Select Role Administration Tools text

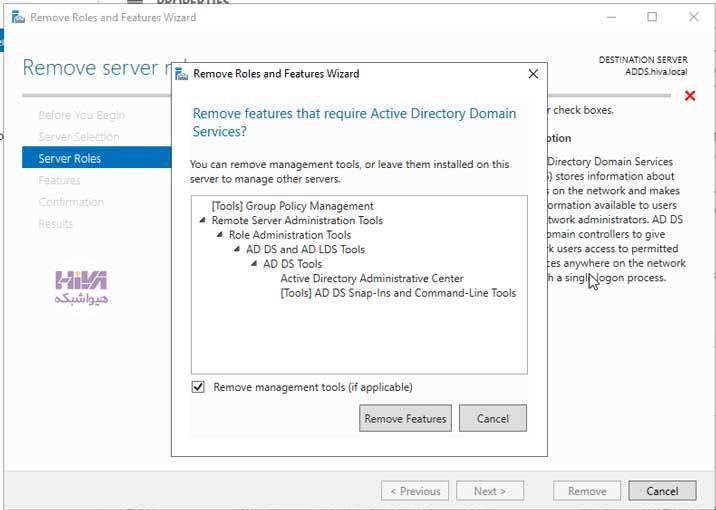pyautogui.click(x=290, y=235)
